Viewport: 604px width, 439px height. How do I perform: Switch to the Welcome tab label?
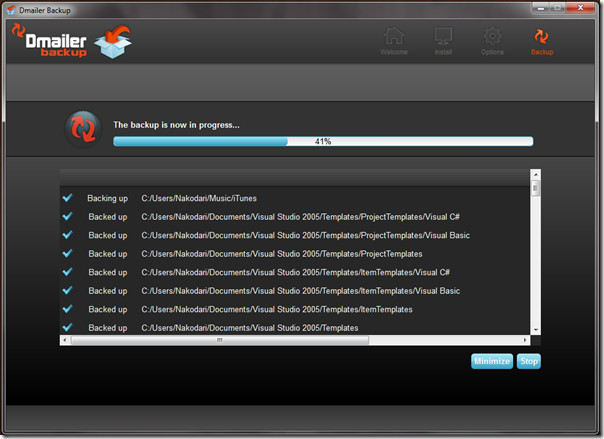pos(394,52)
